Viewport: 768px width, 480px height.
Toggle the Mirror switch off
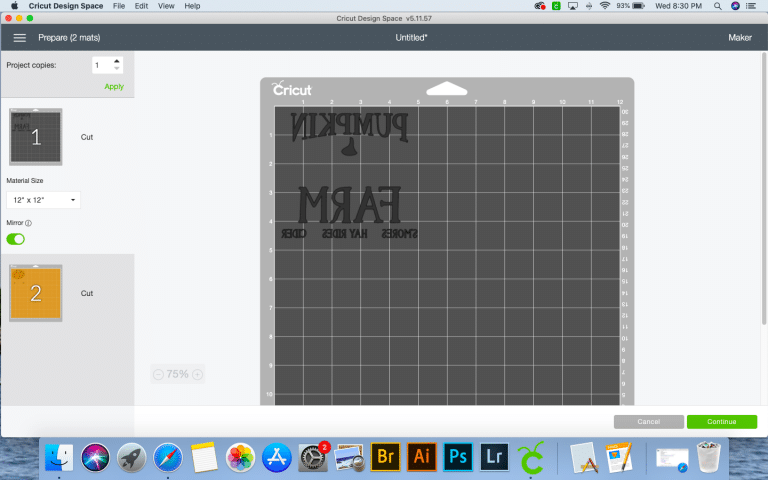point(16,239)
